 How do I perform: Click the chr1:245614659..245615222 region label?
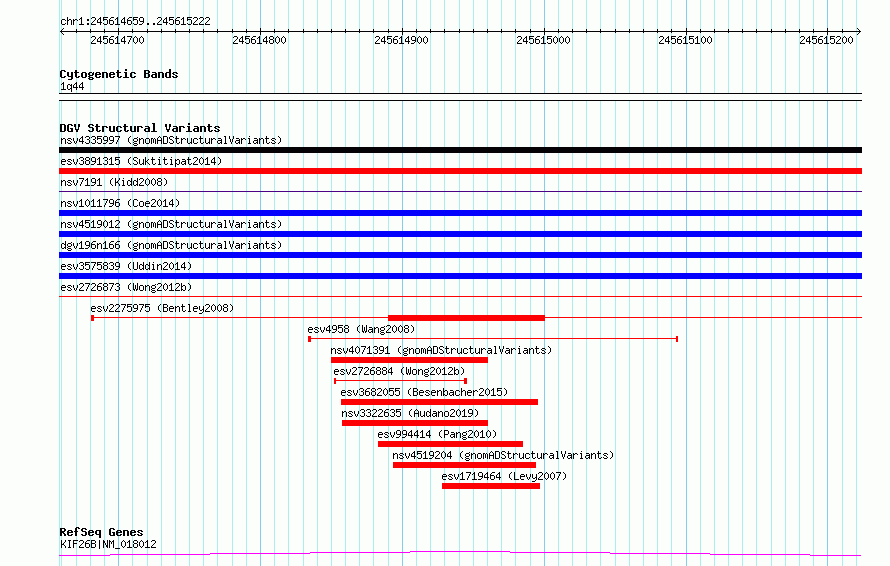135,21
